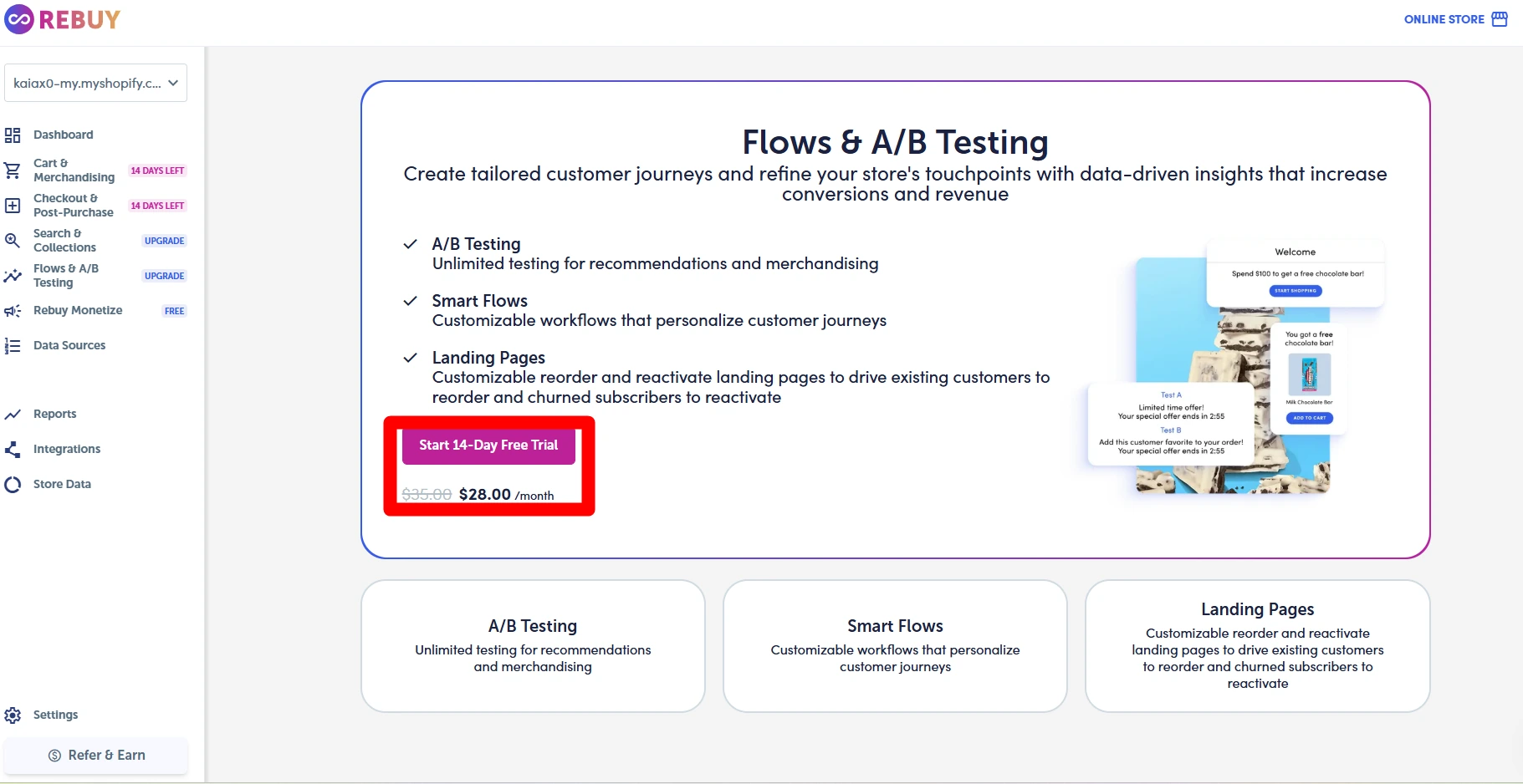Open Checkout & Post-Purchase section
Screen dimensions: 1523x784
click(74, 205)
